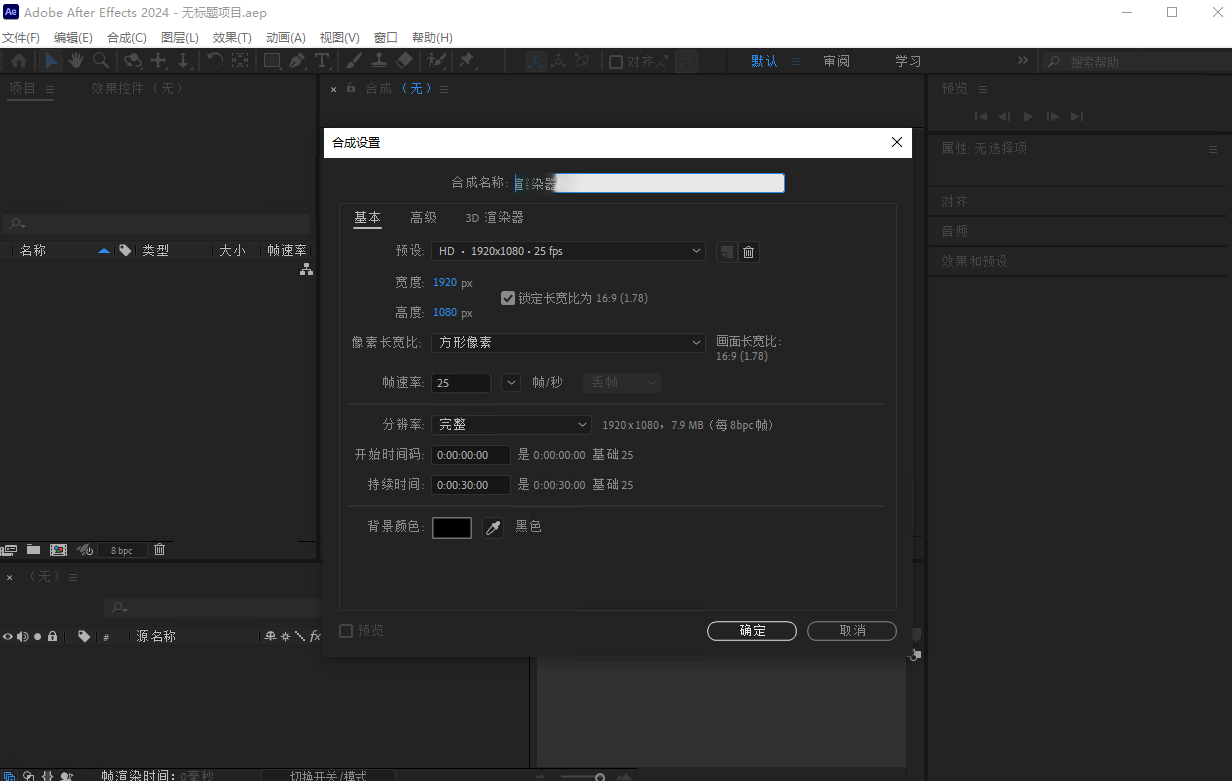The image size is (1232, 781).
Task: Click the 取消 Cancel button
Action: click(x=852, y=631)
